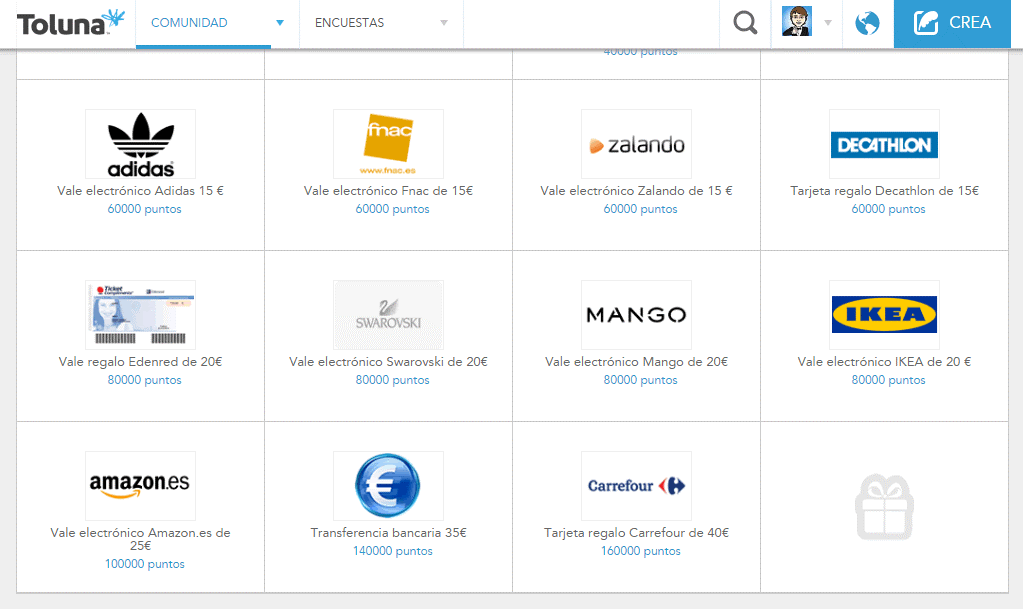Open 'Vale electrónico Swarovski de 20€' link
The image size is (1023, 609).
coord(388,362)
